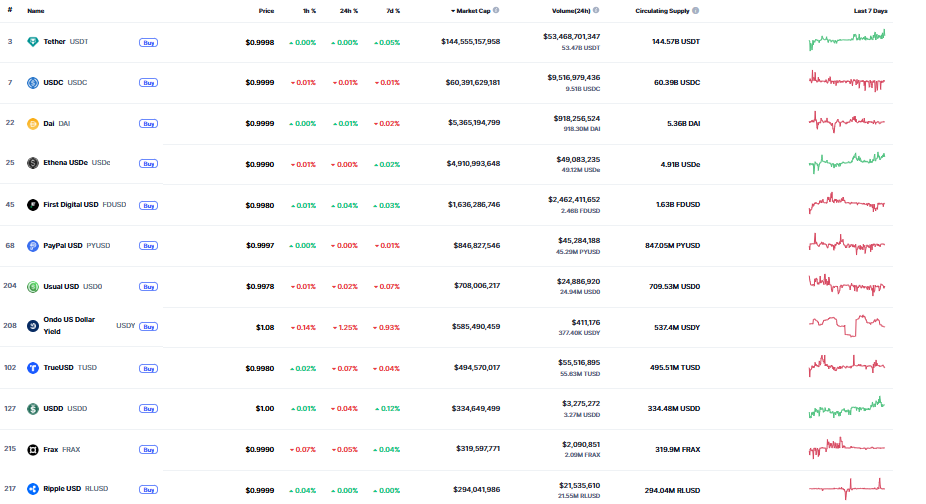The width and height of the screenshot is (926, 504).
Task: Click the Market Cap info icon
Action: 496,10
